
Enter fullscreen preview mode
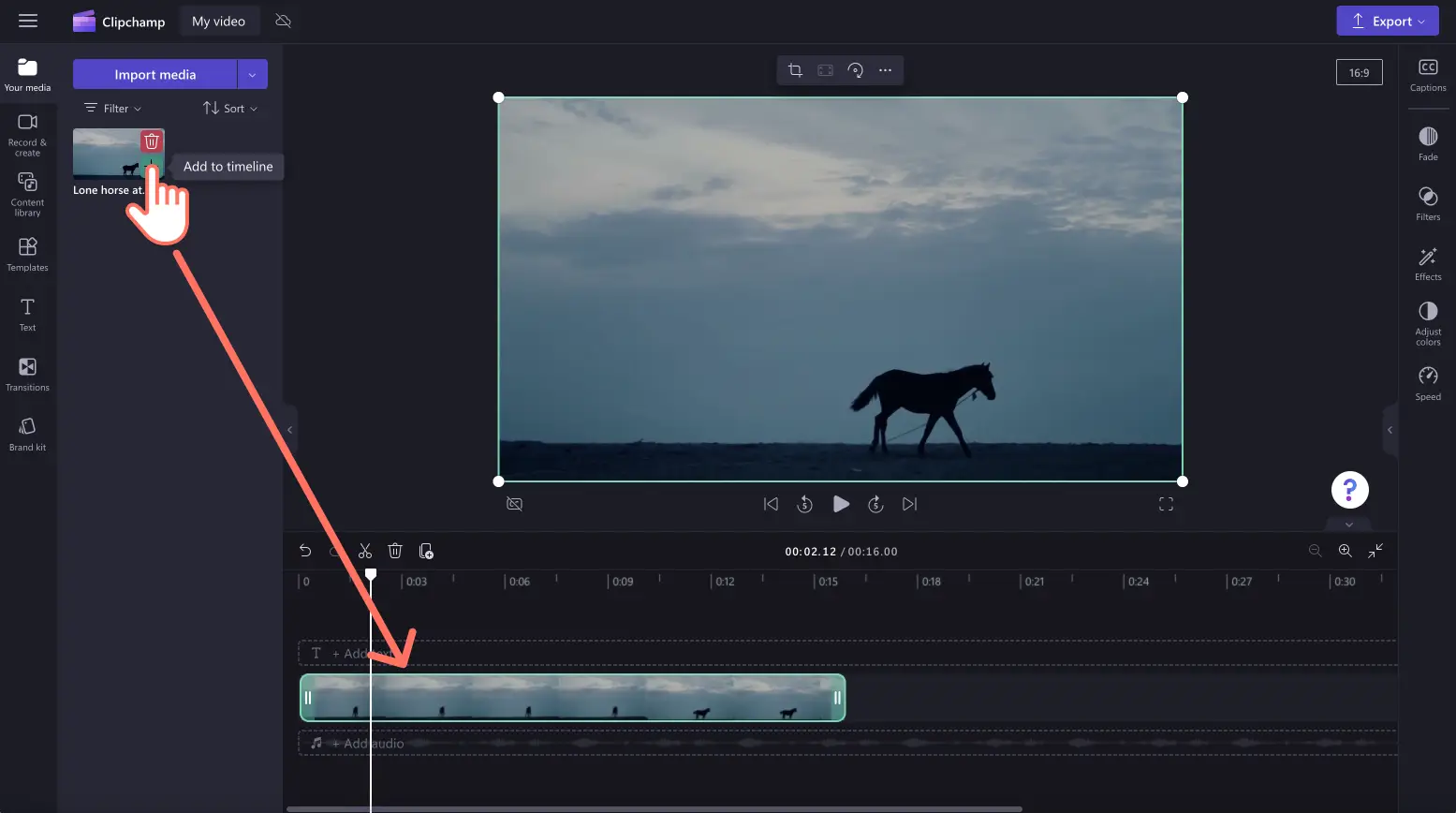(x=1166, y=504)
